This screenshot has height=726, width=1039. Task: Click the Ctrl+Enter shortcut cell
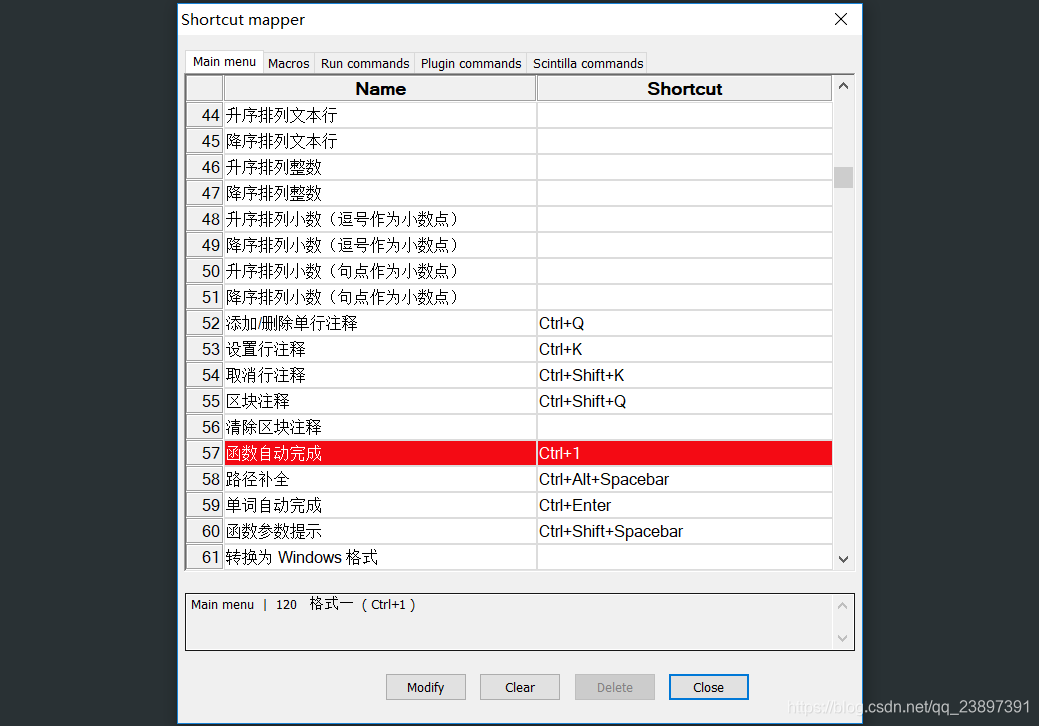[684, 505]
